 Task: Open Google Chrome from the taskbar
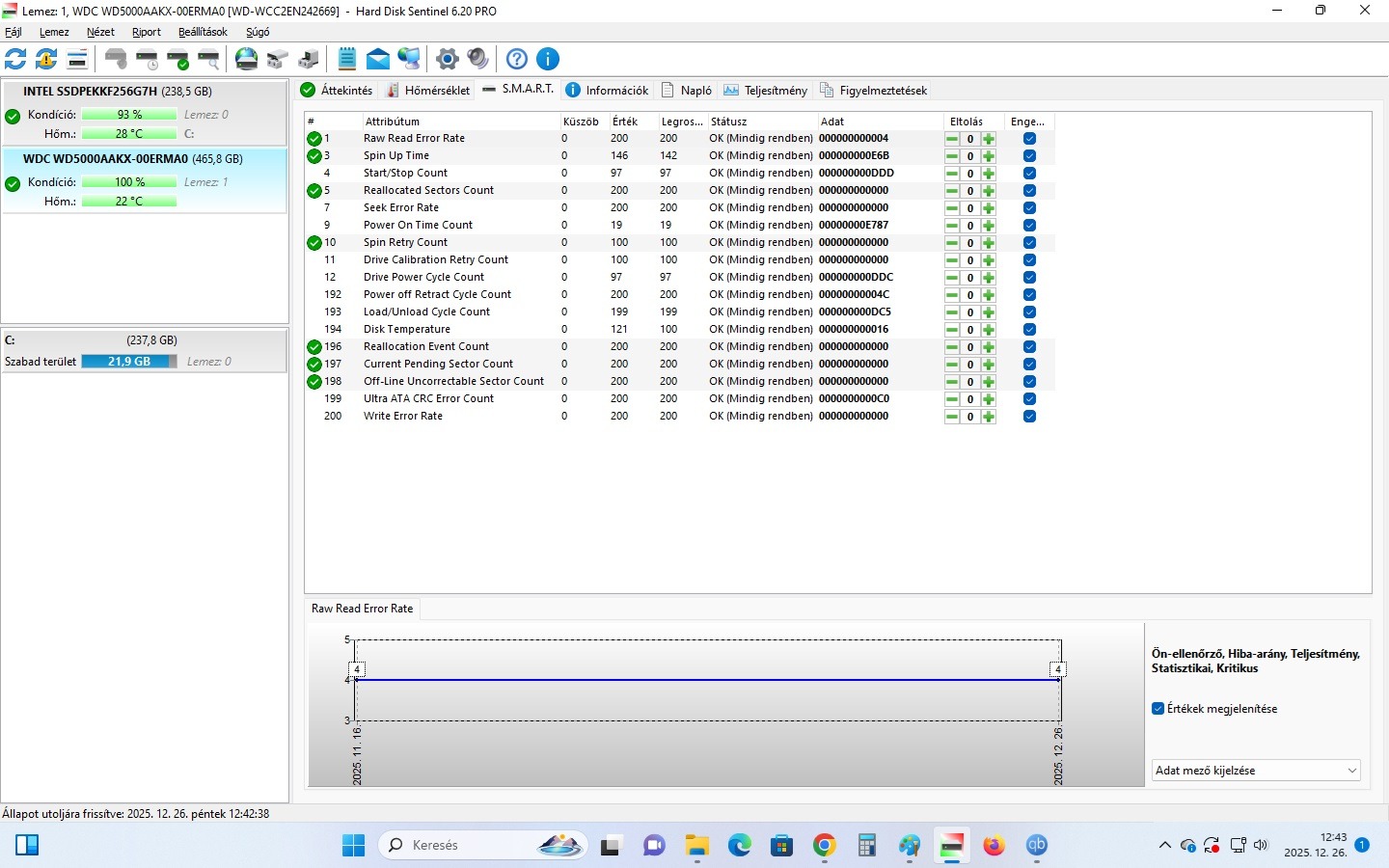825,846
